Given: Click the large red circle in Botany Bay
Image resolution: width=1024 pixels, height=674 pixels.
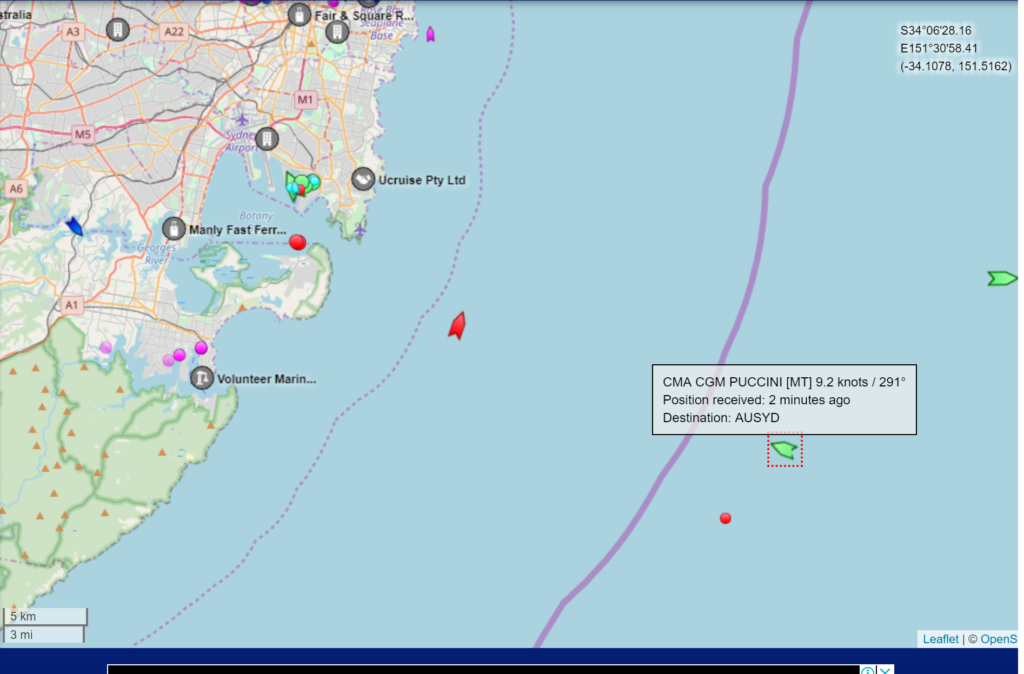Looking at the screenshot, I should (x=297, y=242).
